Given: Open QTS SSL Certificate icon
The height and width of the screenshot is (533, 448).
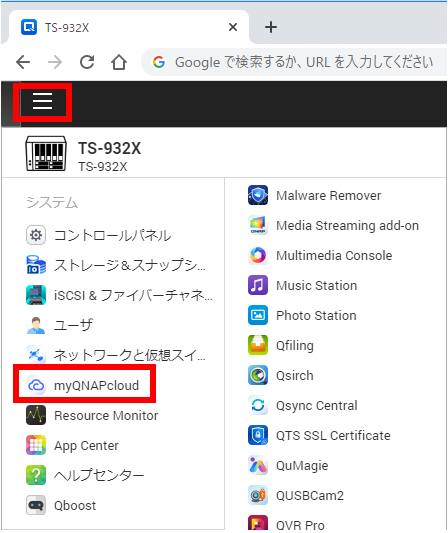Looking at the screenshot, I should click(x=258, y=435).
